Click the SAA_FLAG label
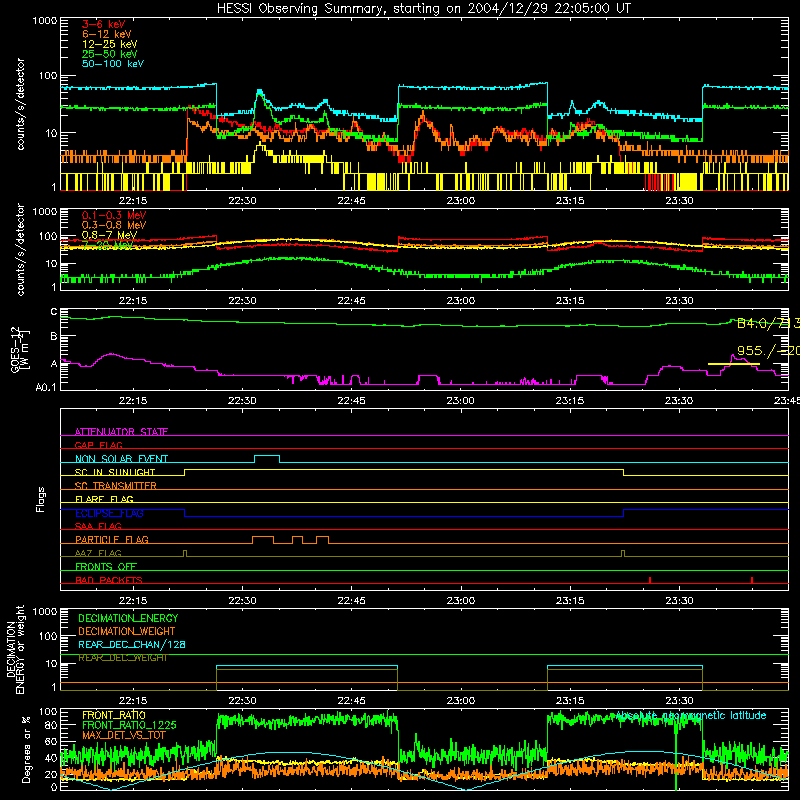The image size is (800, 800). pyautogui.click(x=98, y=526)
